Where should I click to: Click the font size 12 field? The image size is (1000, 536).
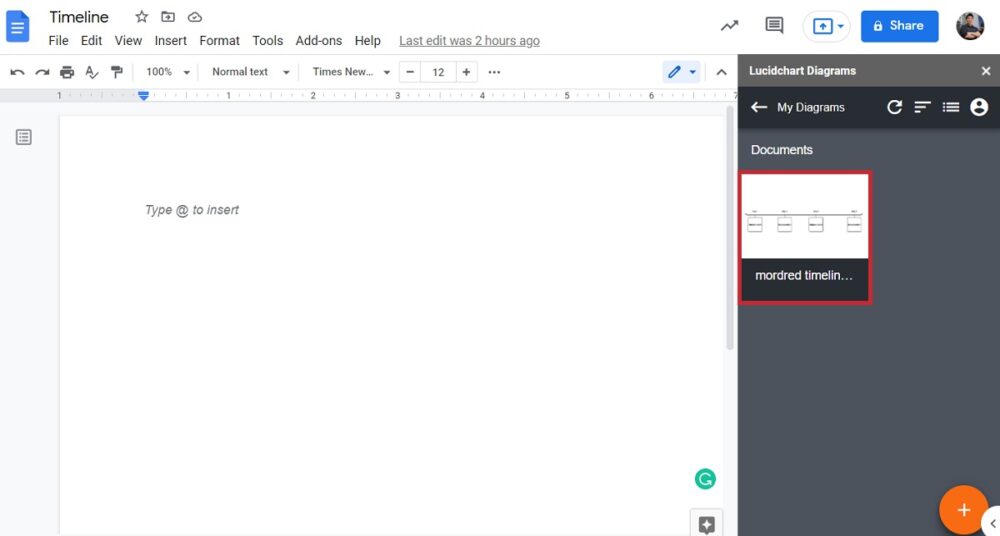(438, 72)
